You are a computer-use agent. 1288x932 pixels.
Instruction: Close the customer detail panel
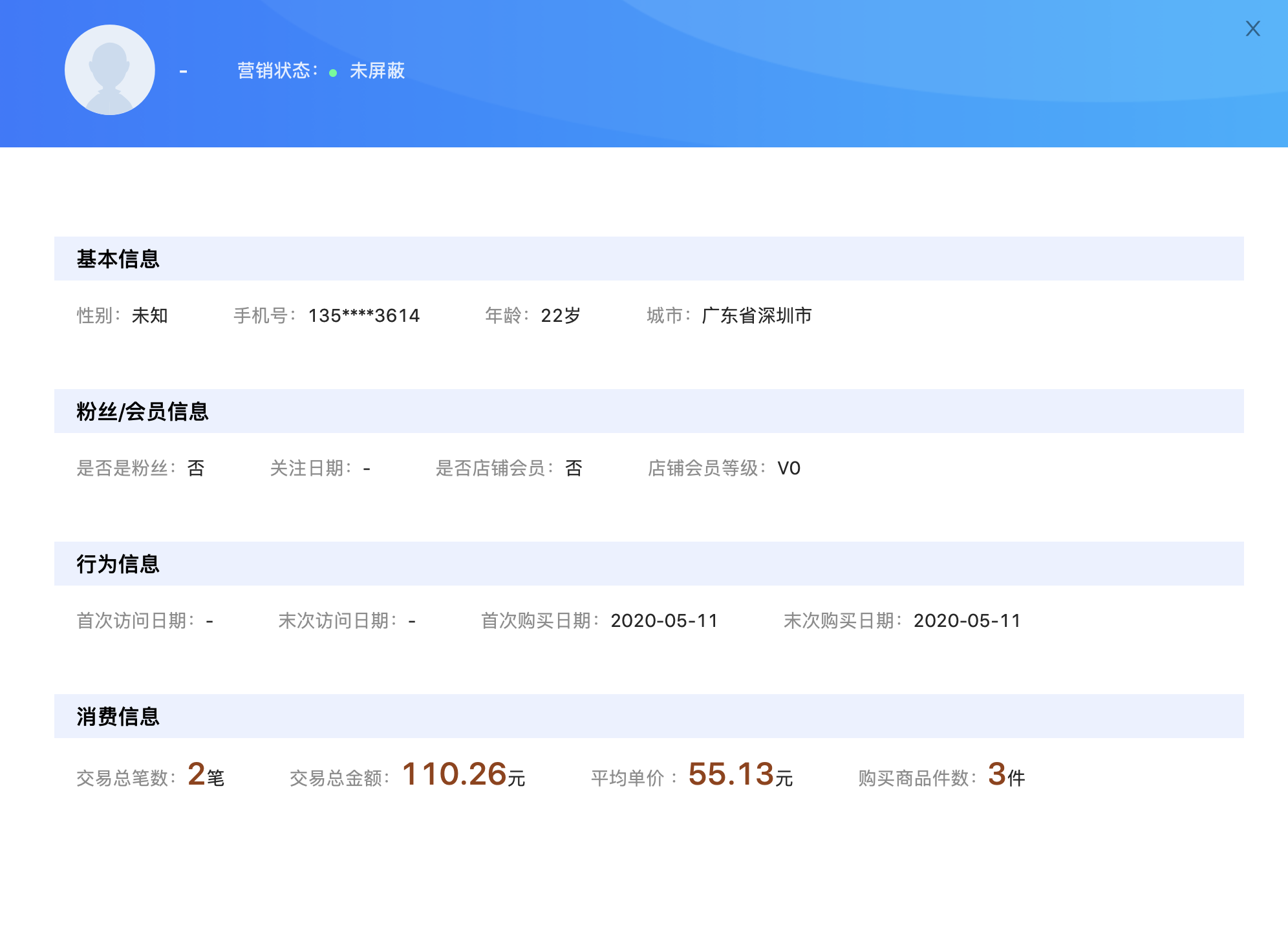click(1252, 28)
